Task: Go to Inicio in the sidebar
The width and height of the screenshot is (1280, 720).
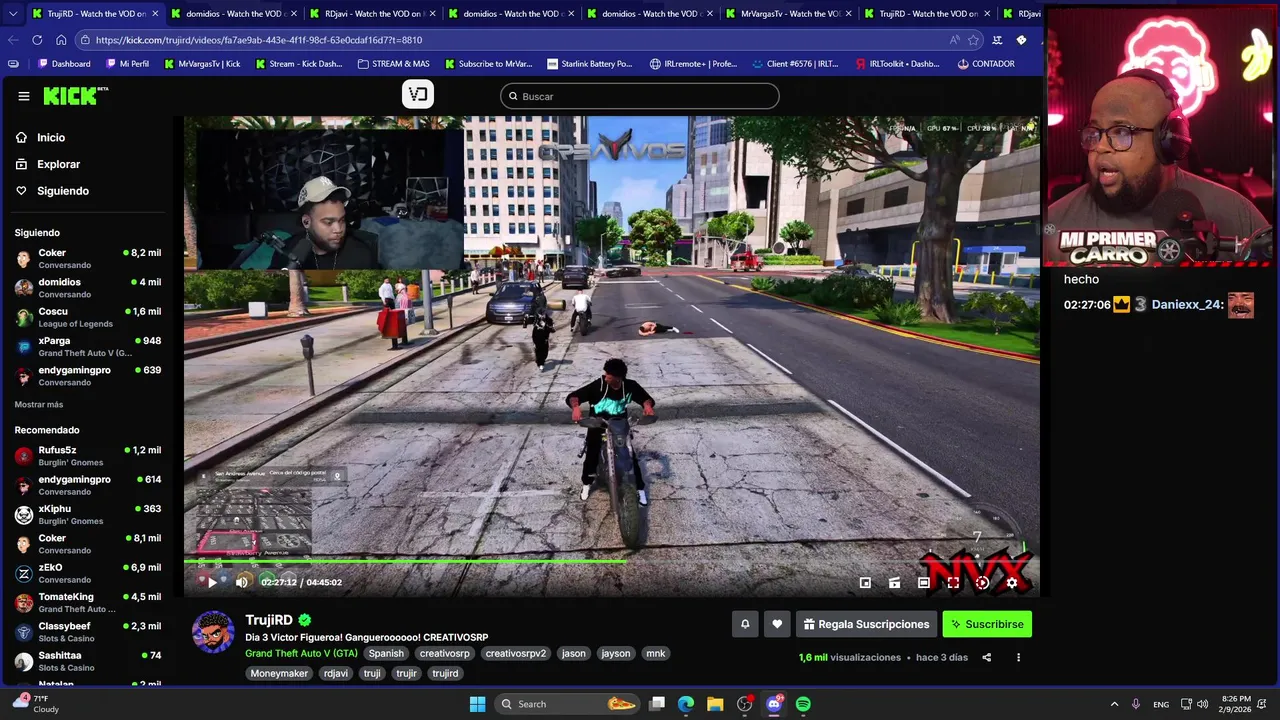Action: coord(51,138)
